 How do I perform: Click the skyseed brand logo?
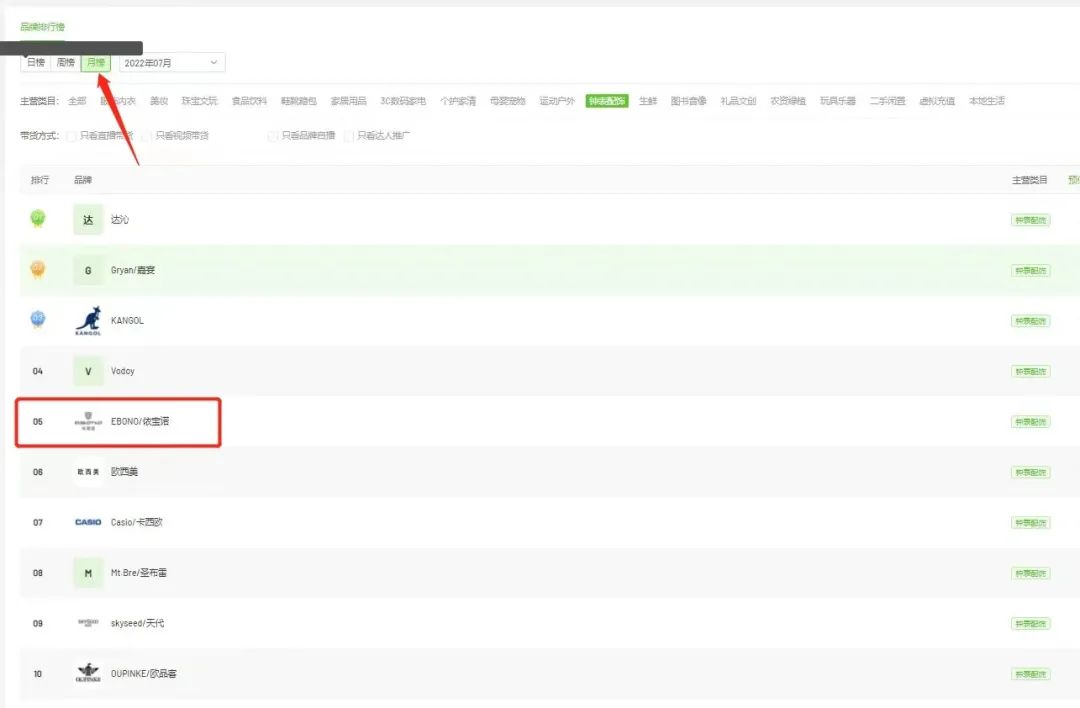tap(88, 623)
